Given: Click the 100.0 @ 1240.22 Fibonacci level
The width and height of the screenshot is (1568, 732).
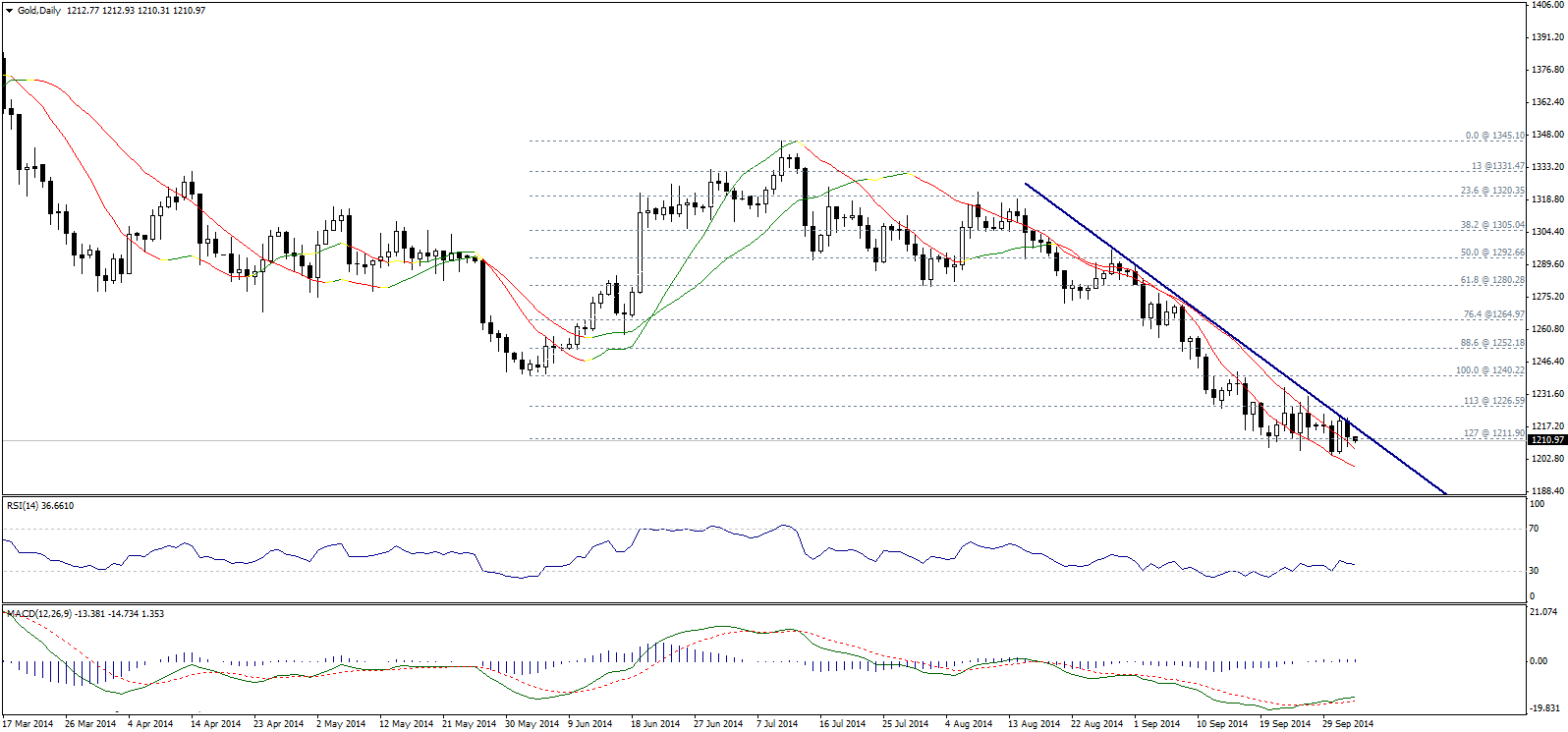Looking at the screenshot, I should (1489, 370).
